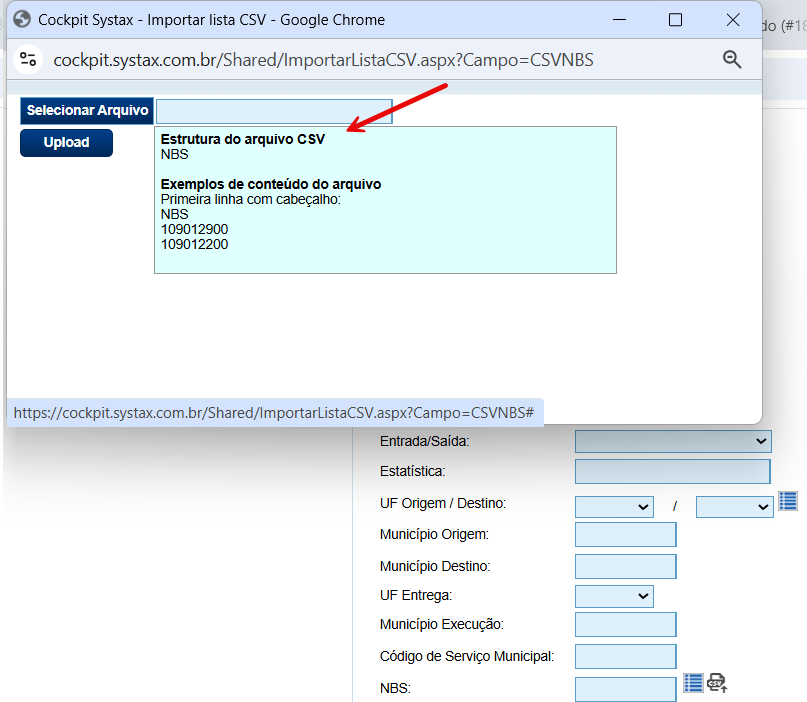Close the Importar lista CSV popup window
807x702 pixels.
click(733, 20)
